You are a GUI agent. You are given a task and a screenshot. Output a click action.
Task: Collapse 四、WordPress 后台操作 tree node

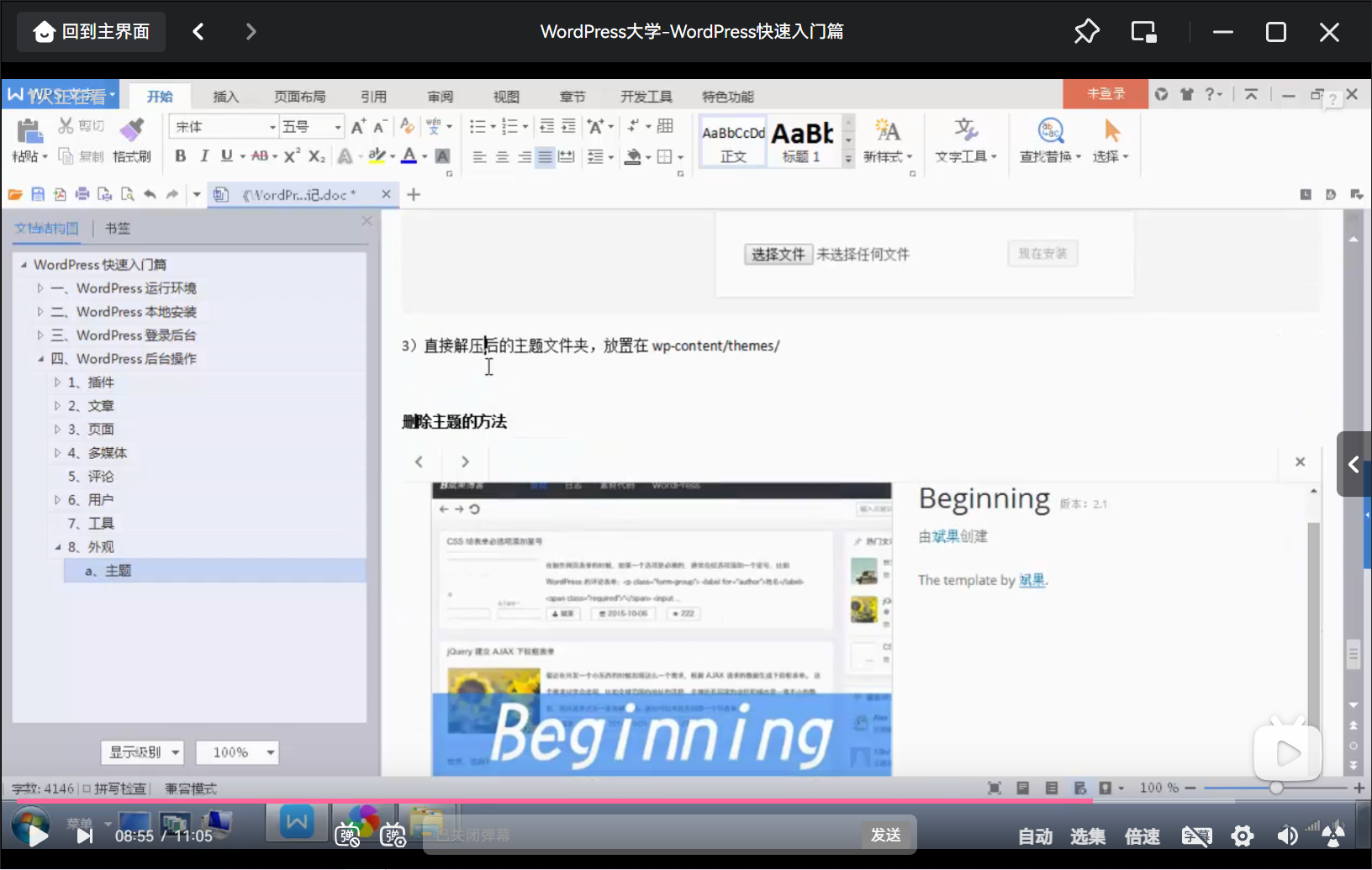pos(40,359)
